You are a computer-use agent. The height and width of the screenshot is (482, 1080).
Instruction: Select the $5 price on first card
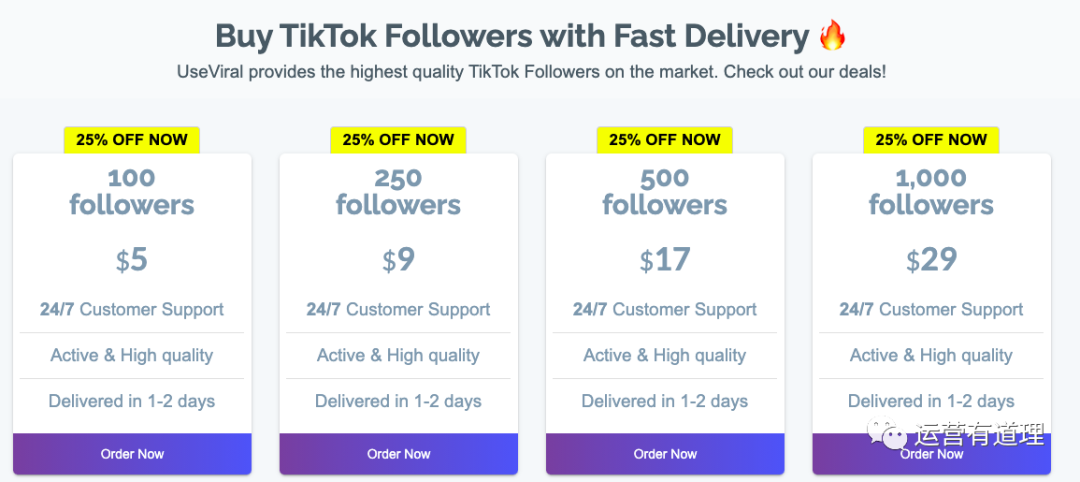click(132, 260)
